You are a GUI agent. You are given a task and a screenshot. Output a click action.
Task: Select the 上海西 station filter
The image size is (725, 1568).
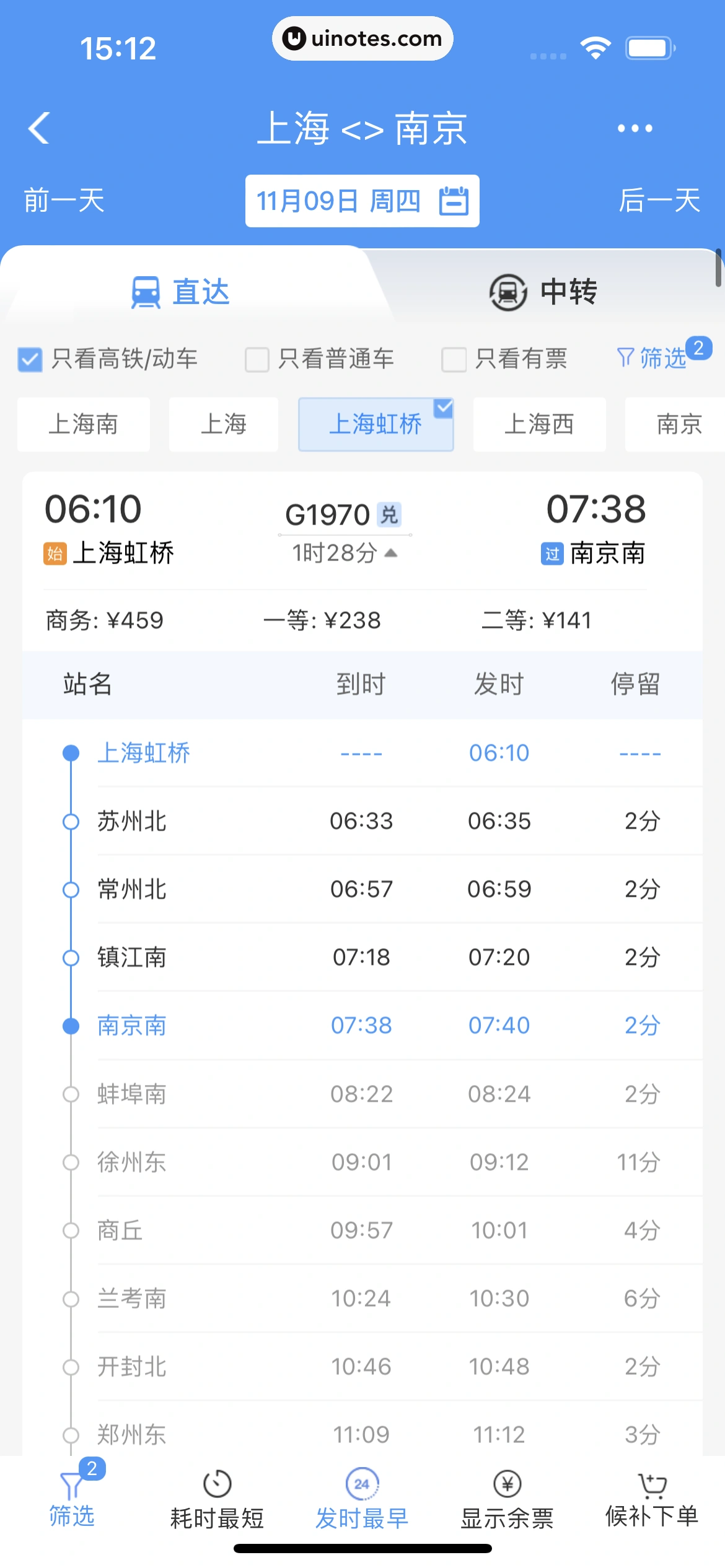[539, 424]
